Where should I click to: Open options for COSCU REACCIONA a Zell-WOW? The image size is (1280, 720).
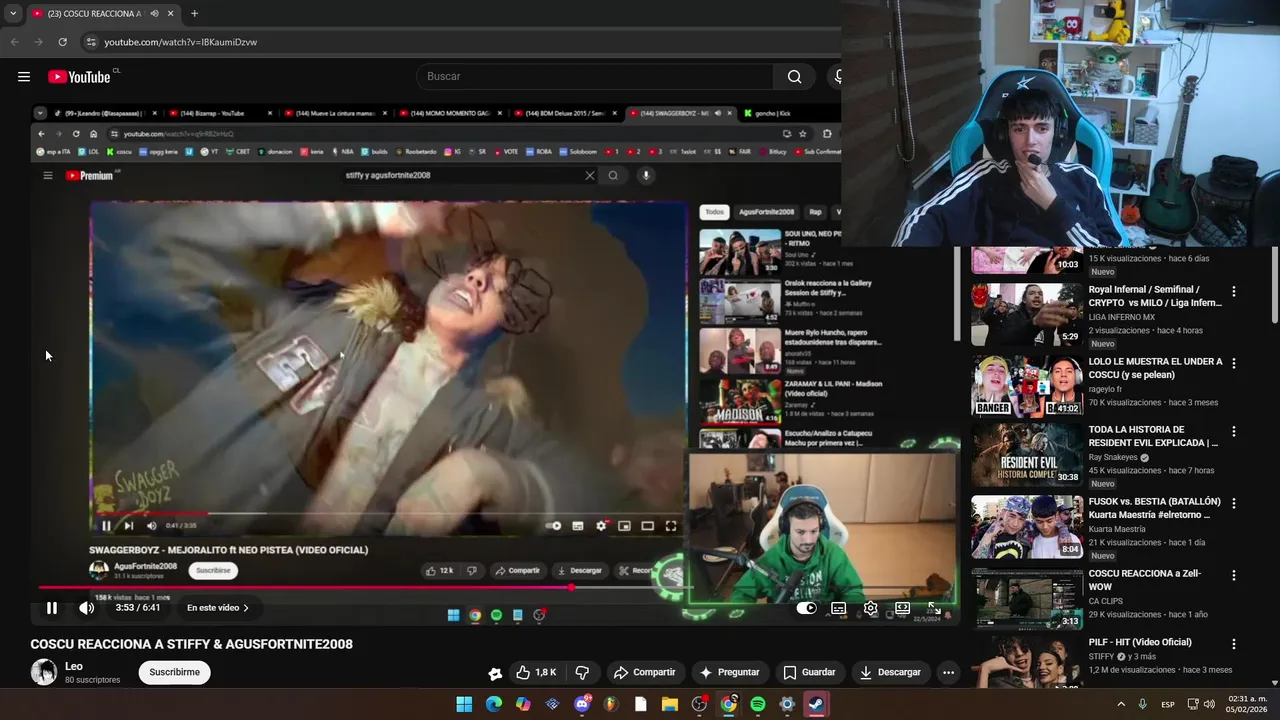tap(1233, 575)
